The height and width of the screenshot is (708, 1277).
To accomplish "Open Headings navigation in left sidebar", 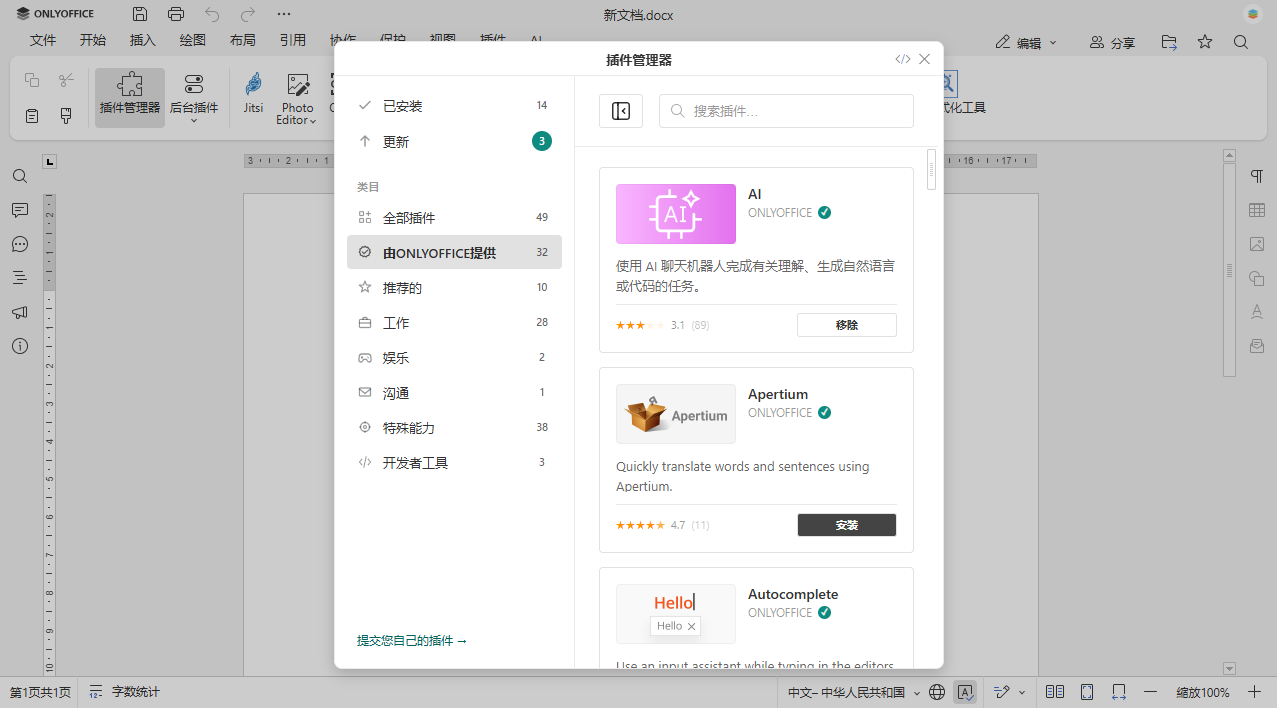I will [20, 278].
